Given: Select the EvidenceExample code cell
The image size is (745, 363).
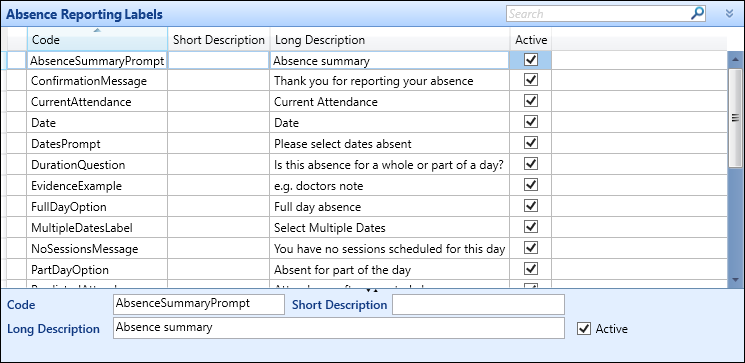Looking at the screenshot, I should pyautogui.click(x=97, y=185).
